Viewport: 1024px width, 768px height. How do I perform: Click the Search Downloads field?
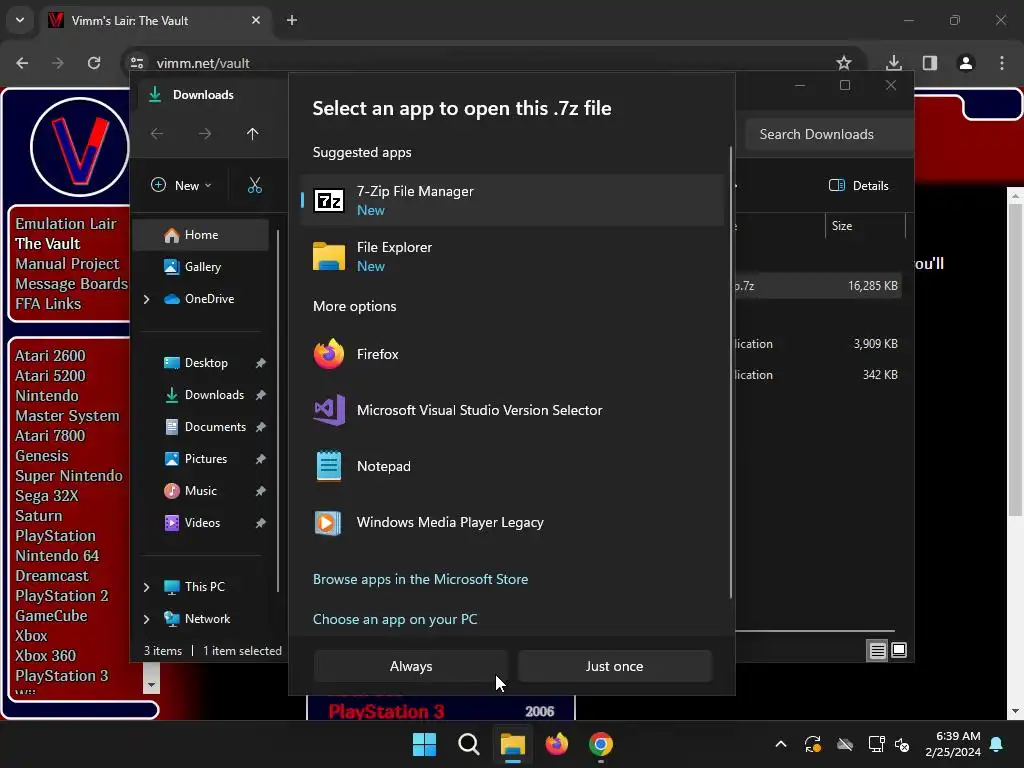pyautogui.click(x=829, y=135)
